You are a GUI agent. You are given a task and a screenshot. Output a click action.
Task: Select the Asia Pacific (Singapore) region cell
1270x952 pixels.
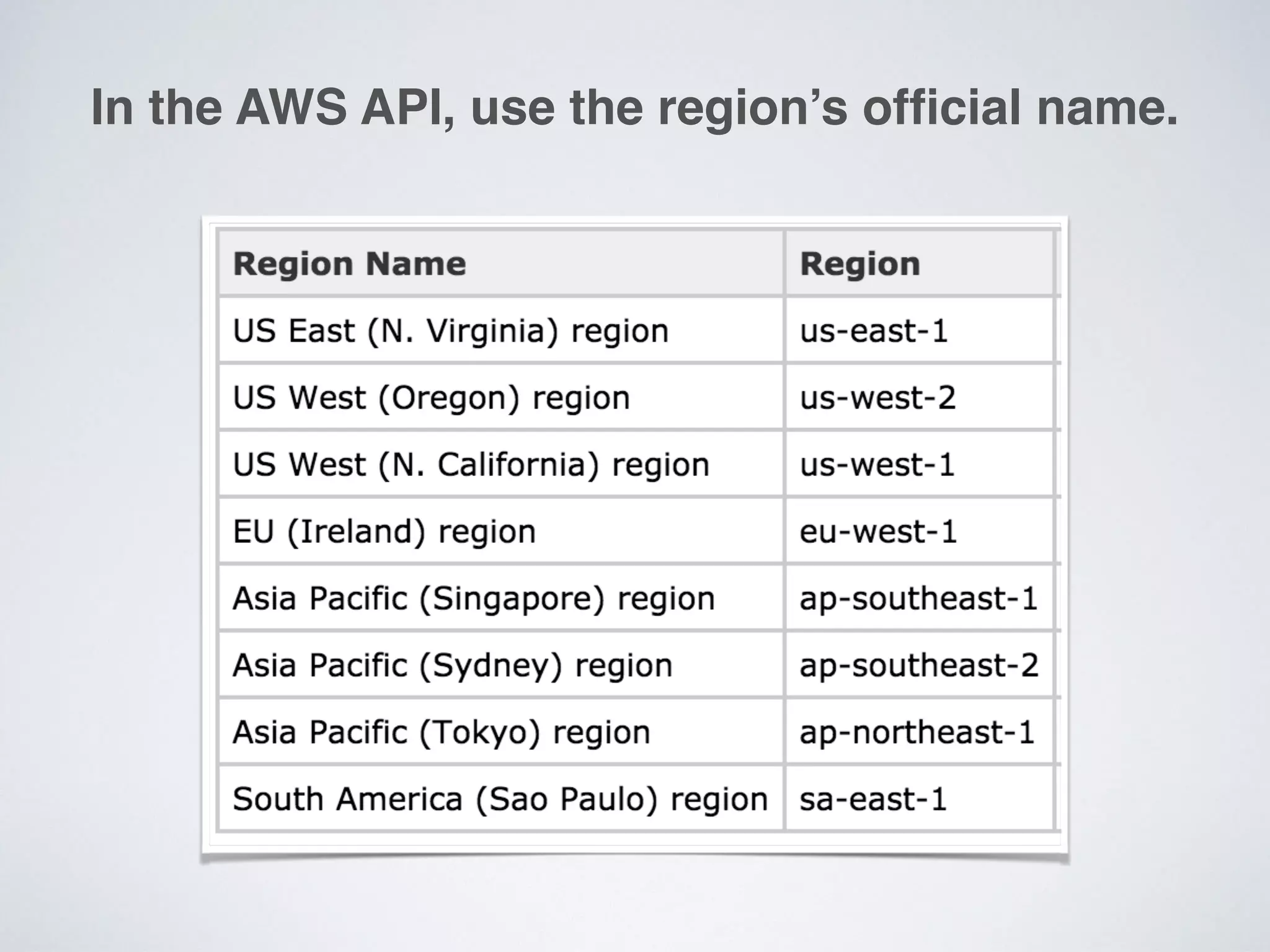click(x=473, y=598)
